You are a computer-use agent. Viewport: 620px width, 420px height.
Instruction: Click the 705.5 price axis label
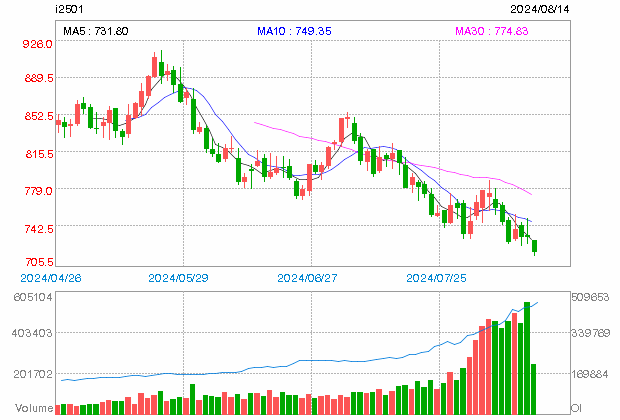point(40,261)
